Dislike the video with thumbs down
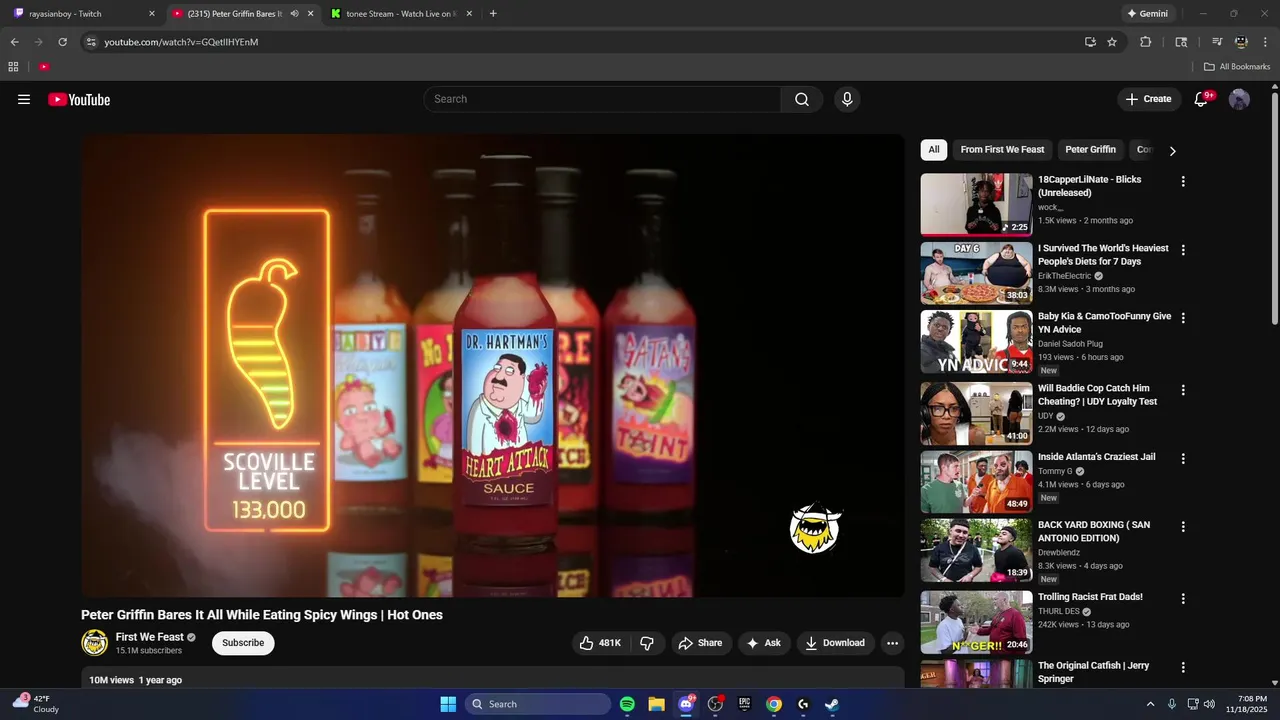This screenshot has width=1280, height=720. coord(647,643)
